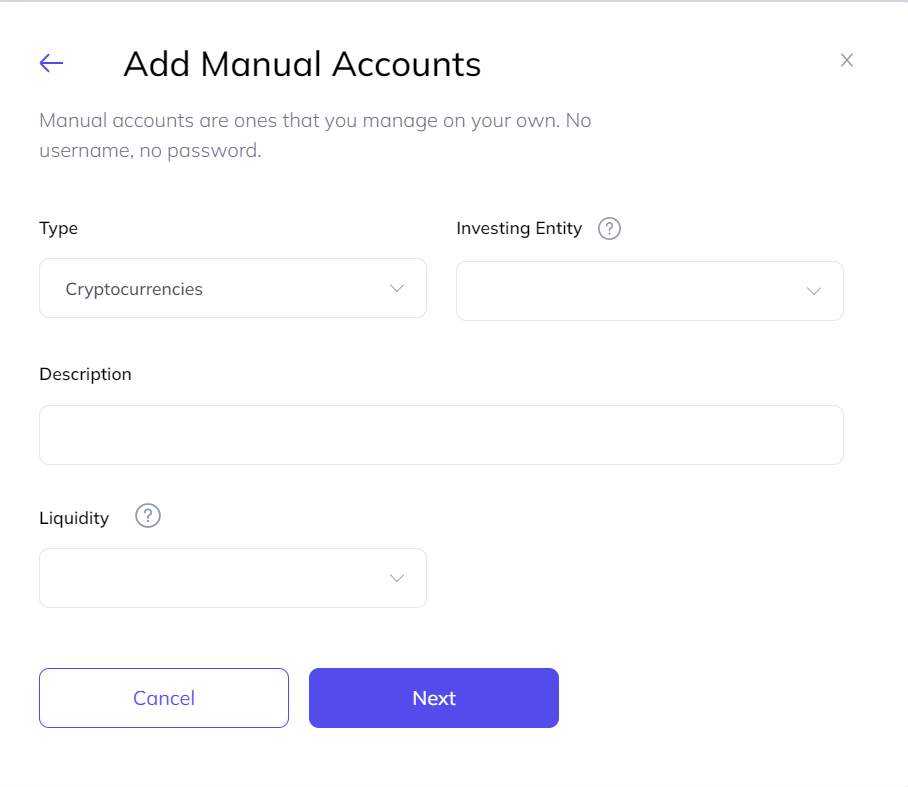The image size is (908, 787).
Task: Click the Liquidity question mark icon
Action: (x=148, y=516)
